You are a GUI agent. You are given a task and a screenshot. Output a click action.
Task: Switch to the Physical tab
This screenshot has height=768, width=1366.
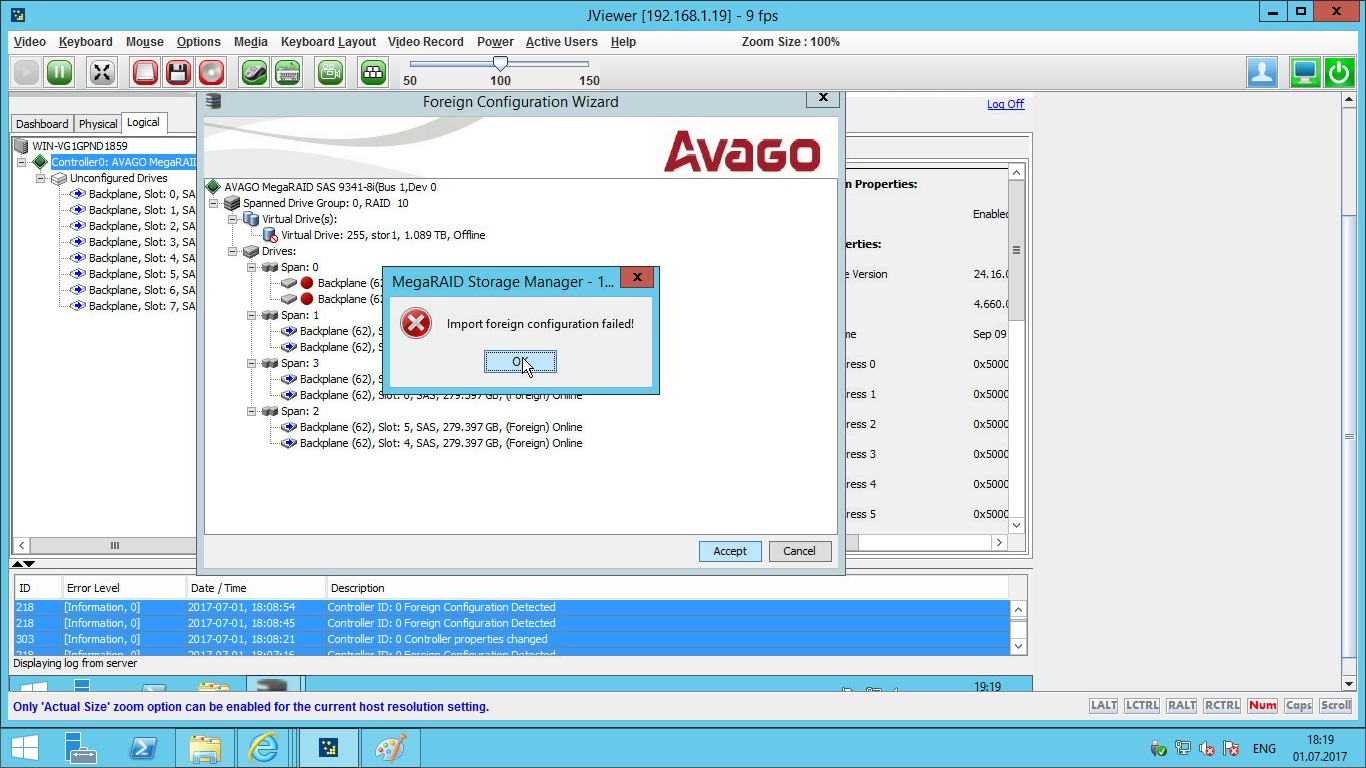coord(98,124)
